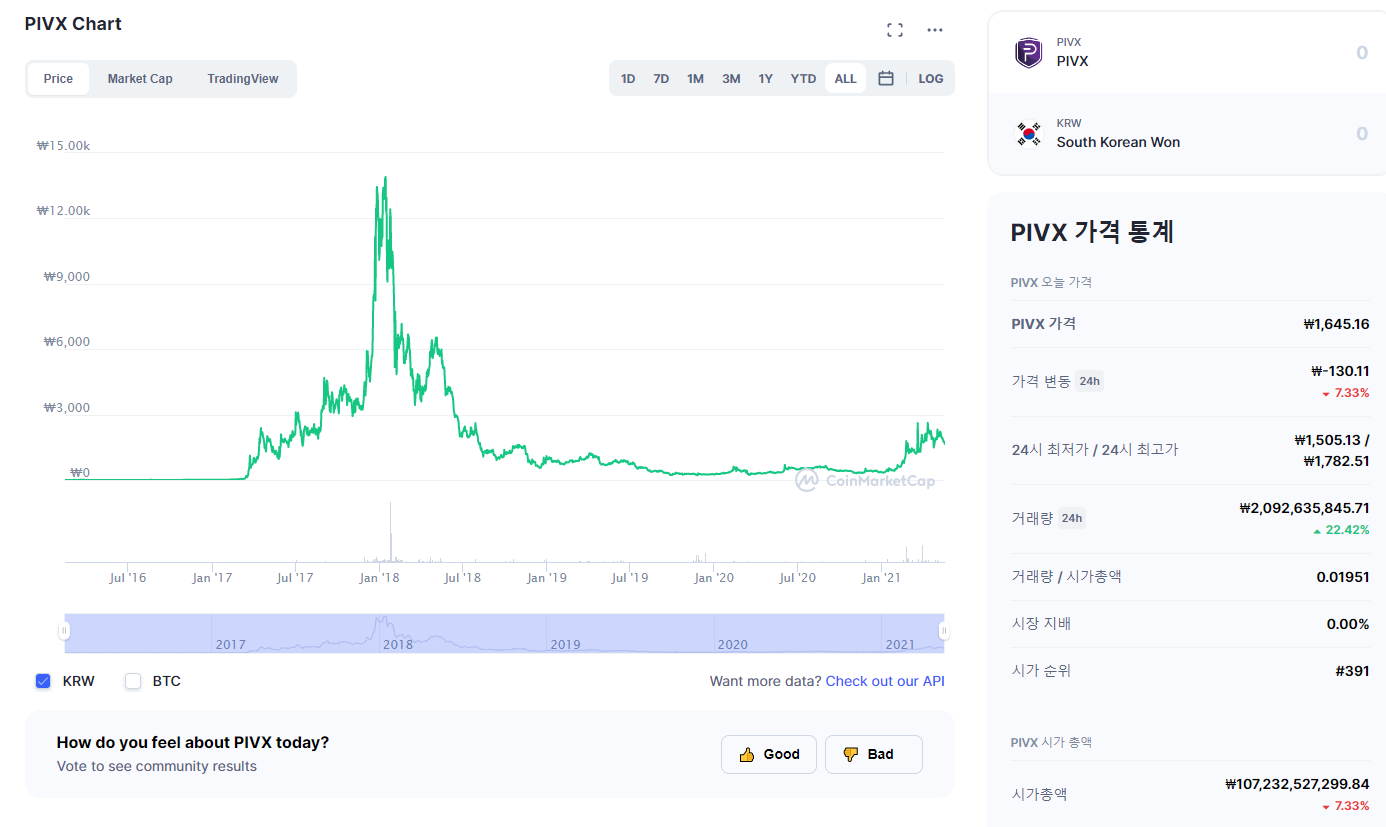The image size is (1386, 827).
Task: Open the 24h dropdown next to 가격 변동
Action: (1089, 381)
